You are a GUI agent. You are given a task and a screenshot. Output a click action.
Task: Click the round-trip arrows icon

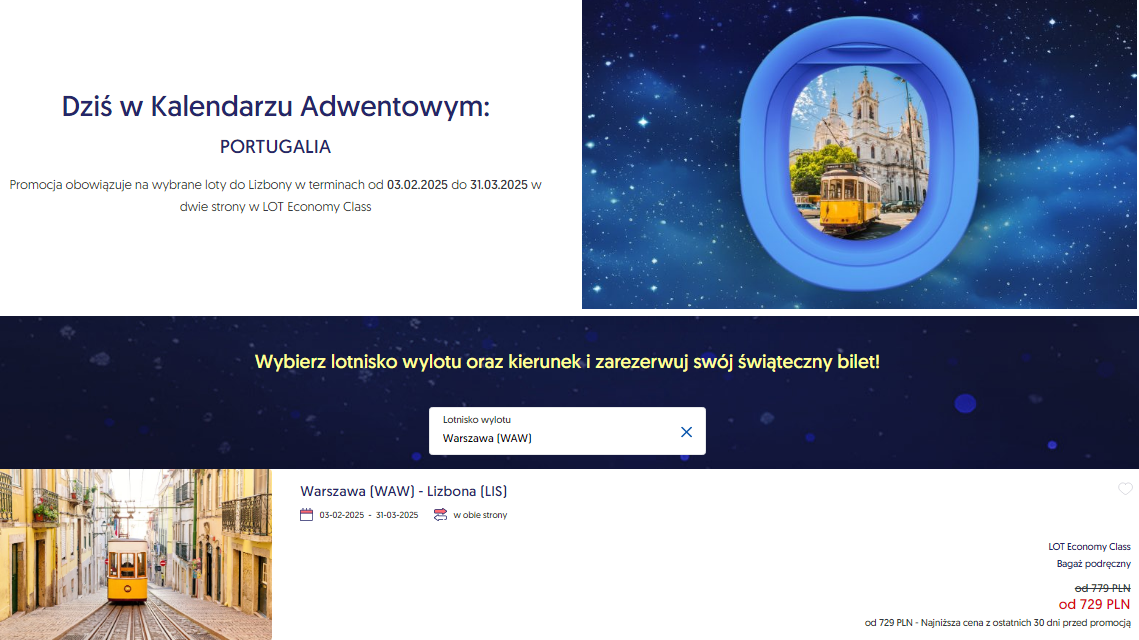click(x=440, y=514)
